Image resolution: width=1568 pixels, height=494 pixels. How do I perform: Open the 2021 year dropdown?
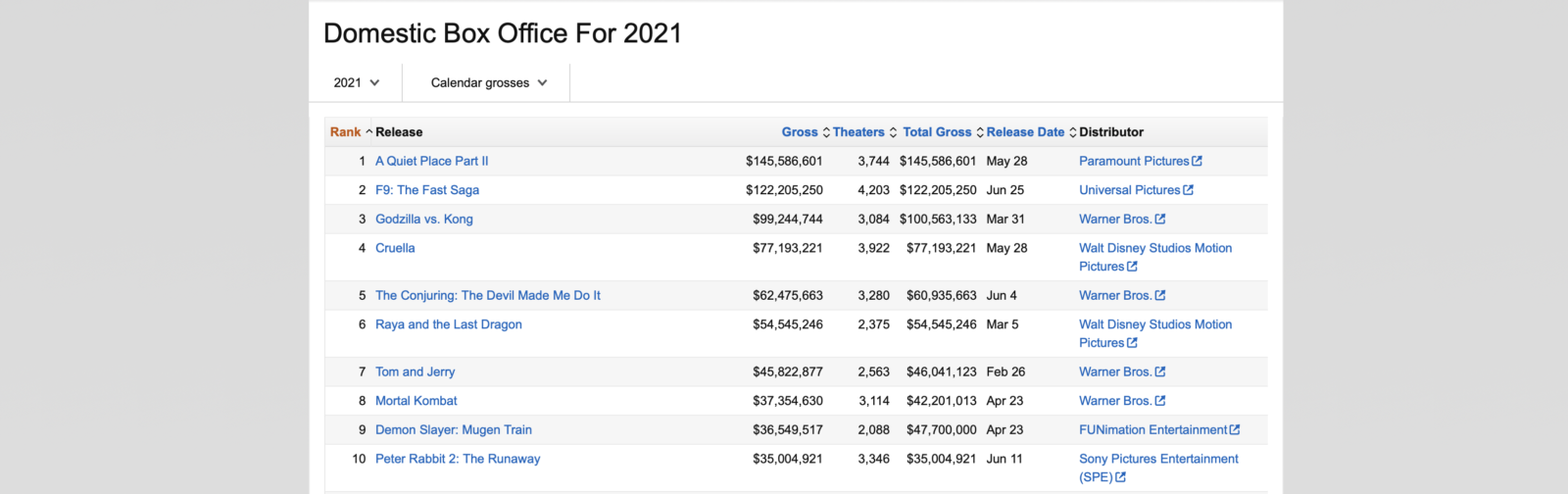pyautogui.click(x=356, y=82)
